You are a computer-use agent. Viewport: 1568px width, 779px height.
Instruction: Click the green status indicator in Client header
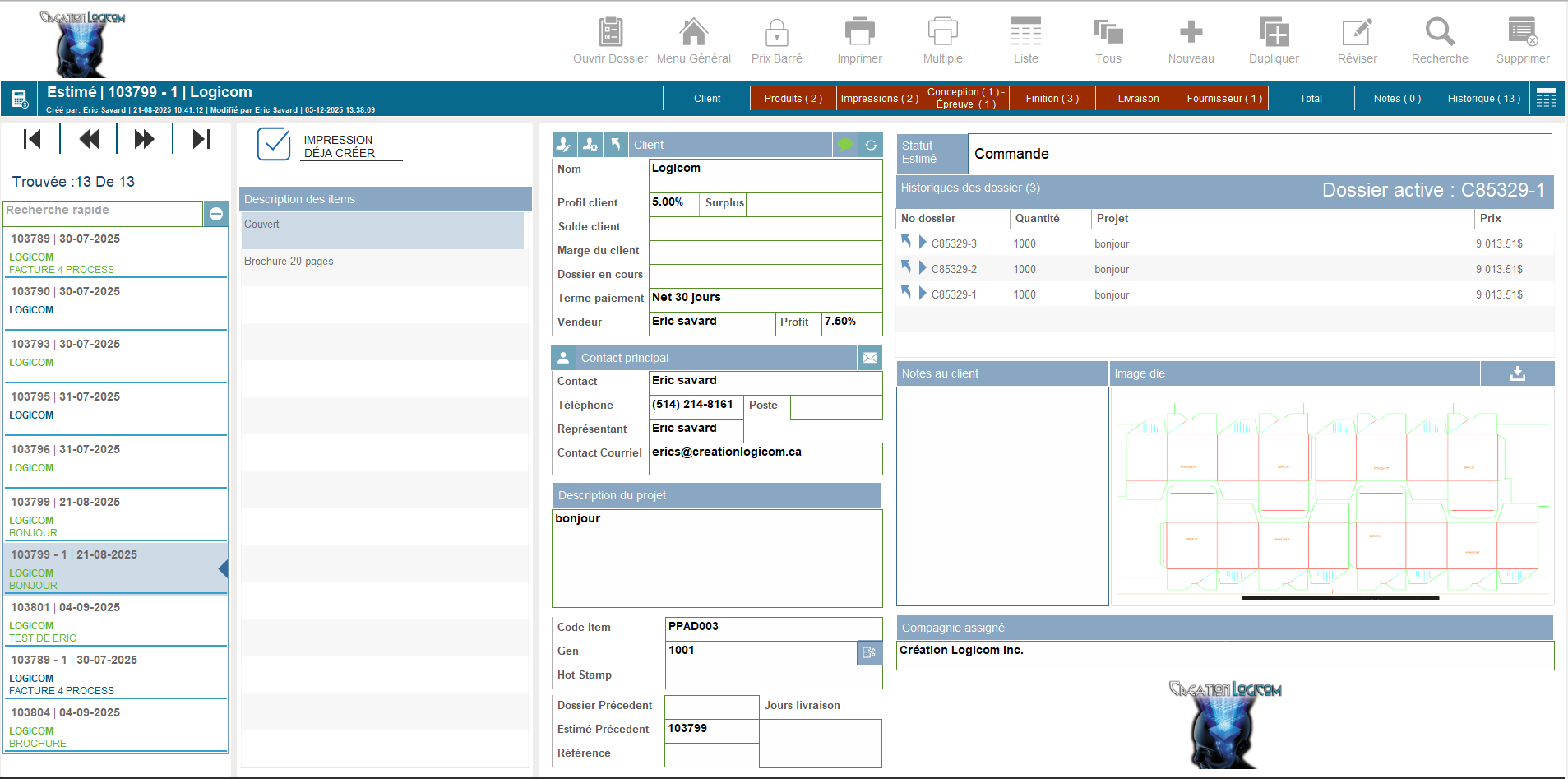845,145
